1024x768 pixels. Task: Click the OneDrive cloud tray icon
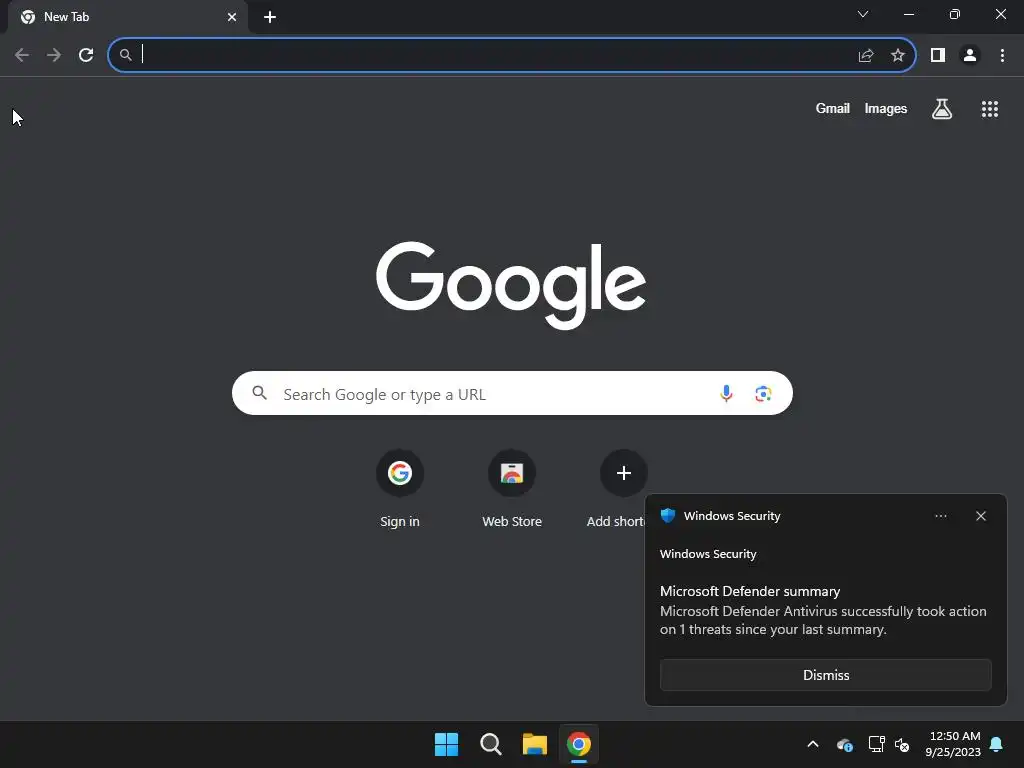point(844,744)
